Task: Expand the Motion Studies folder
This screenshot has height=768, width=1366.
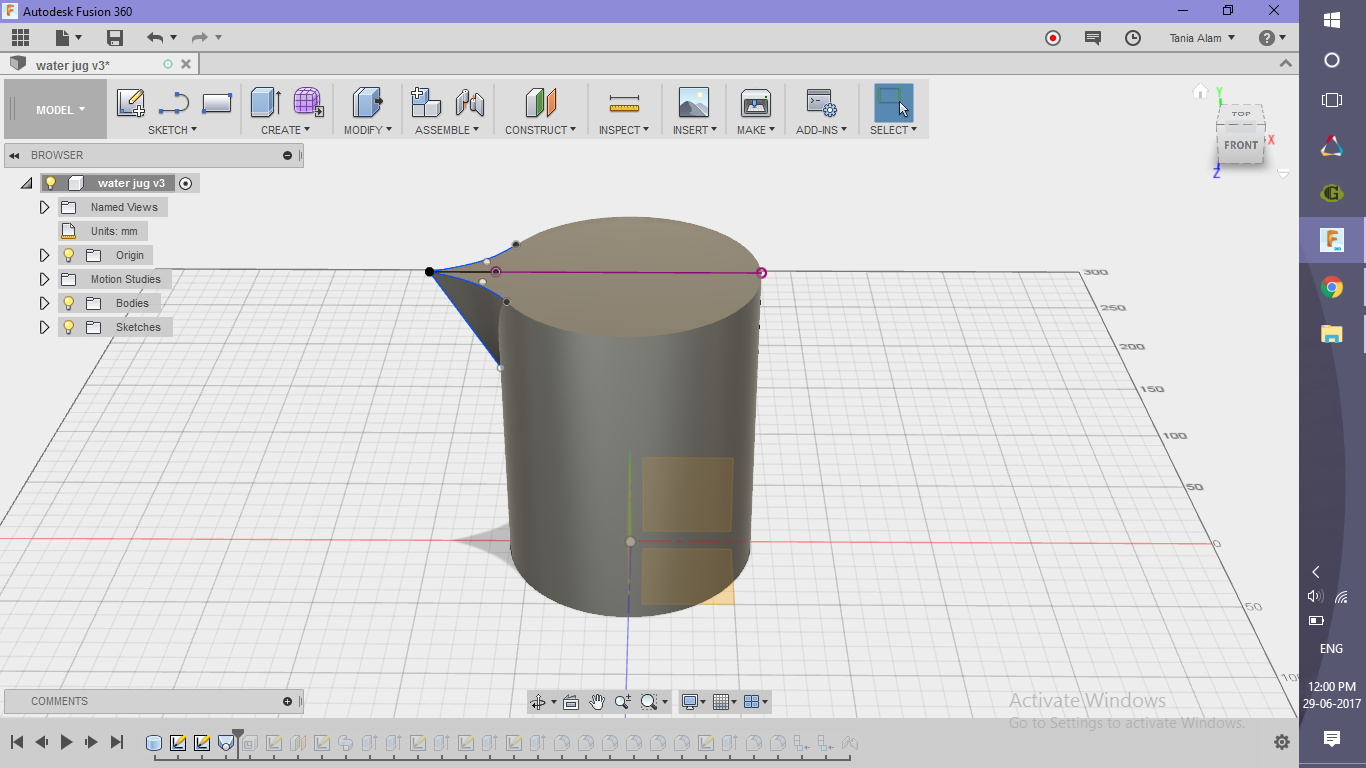Action: 44,279
